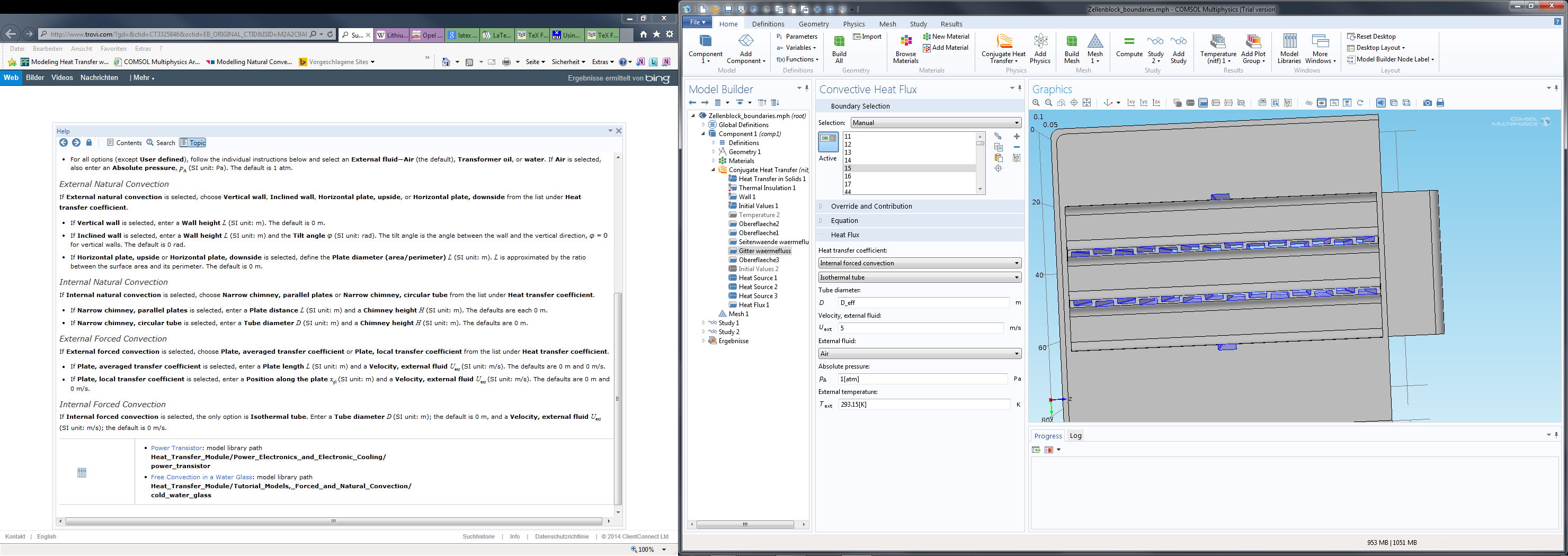Open Model Libraries from the ribbon
Image resolution: width=1568 pixels, height=556 pixels.
[1289, 49]
